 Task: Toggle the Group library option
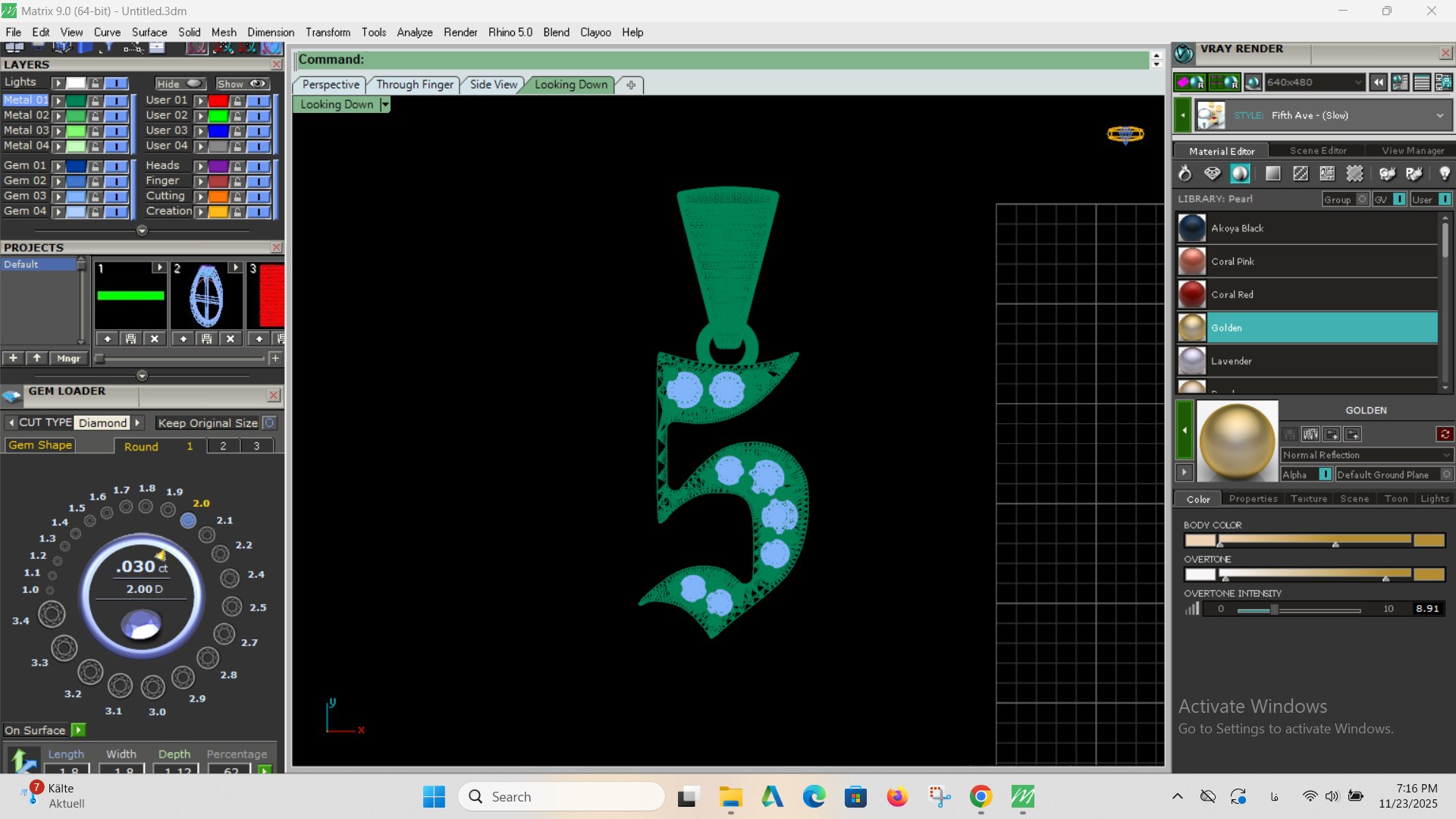[1363, 199]
